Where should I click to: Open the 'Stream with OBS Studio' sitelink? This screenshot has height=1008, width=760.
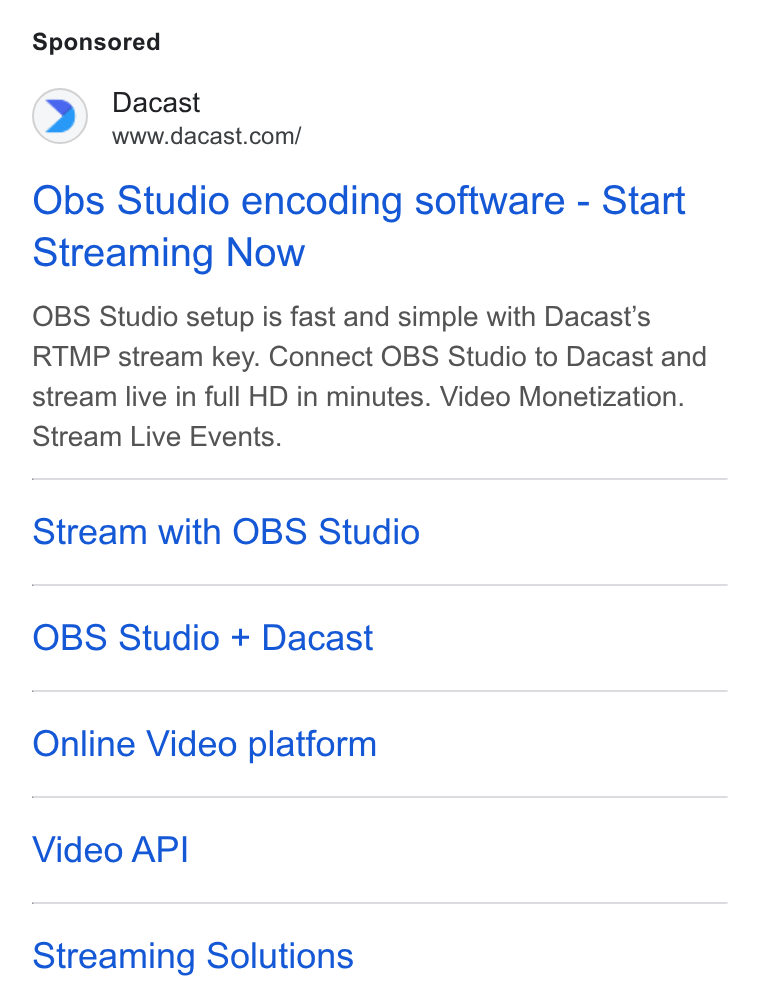click(226, 532)
